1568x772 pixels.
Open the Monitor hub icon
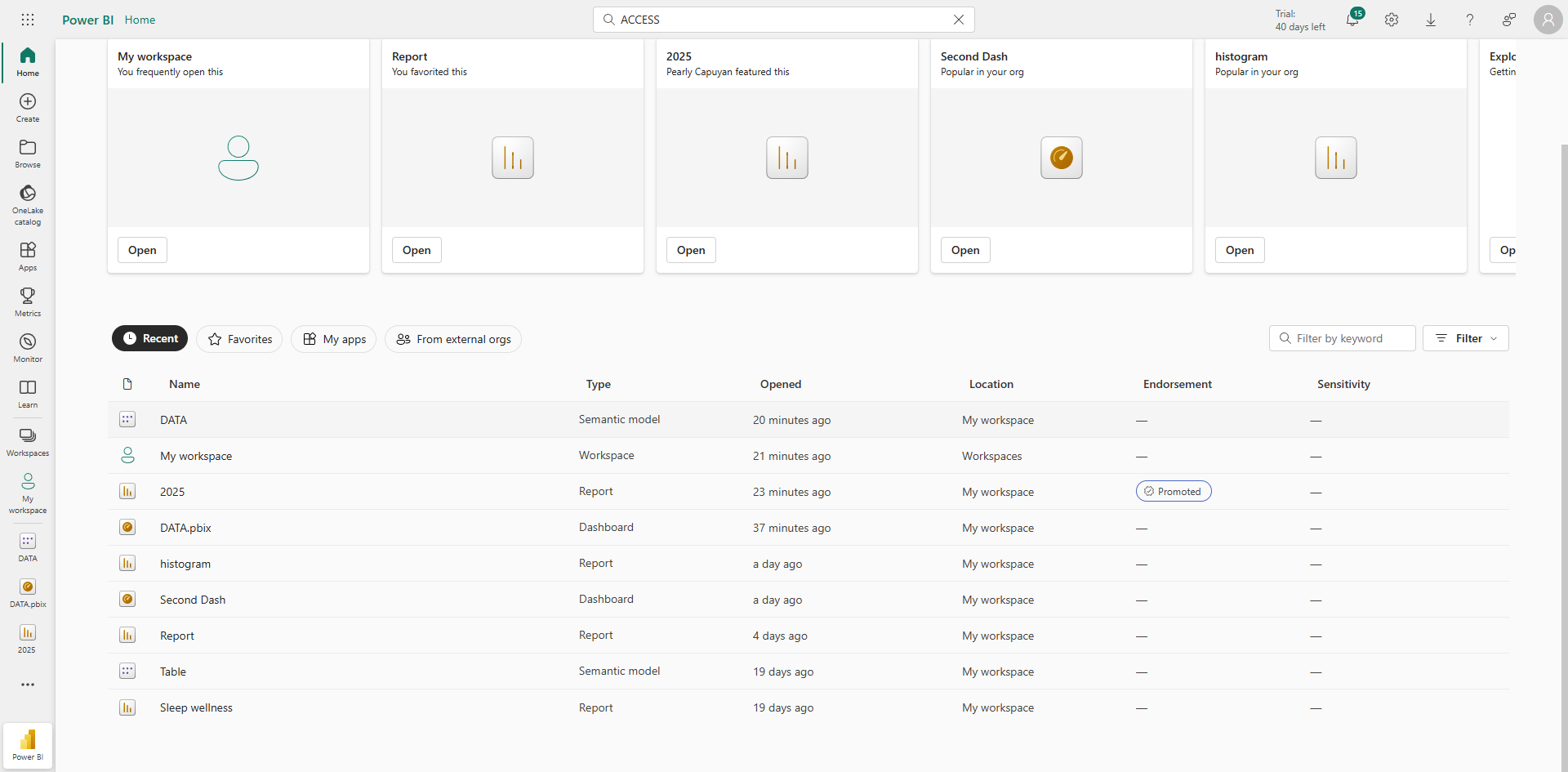[28, 347]
